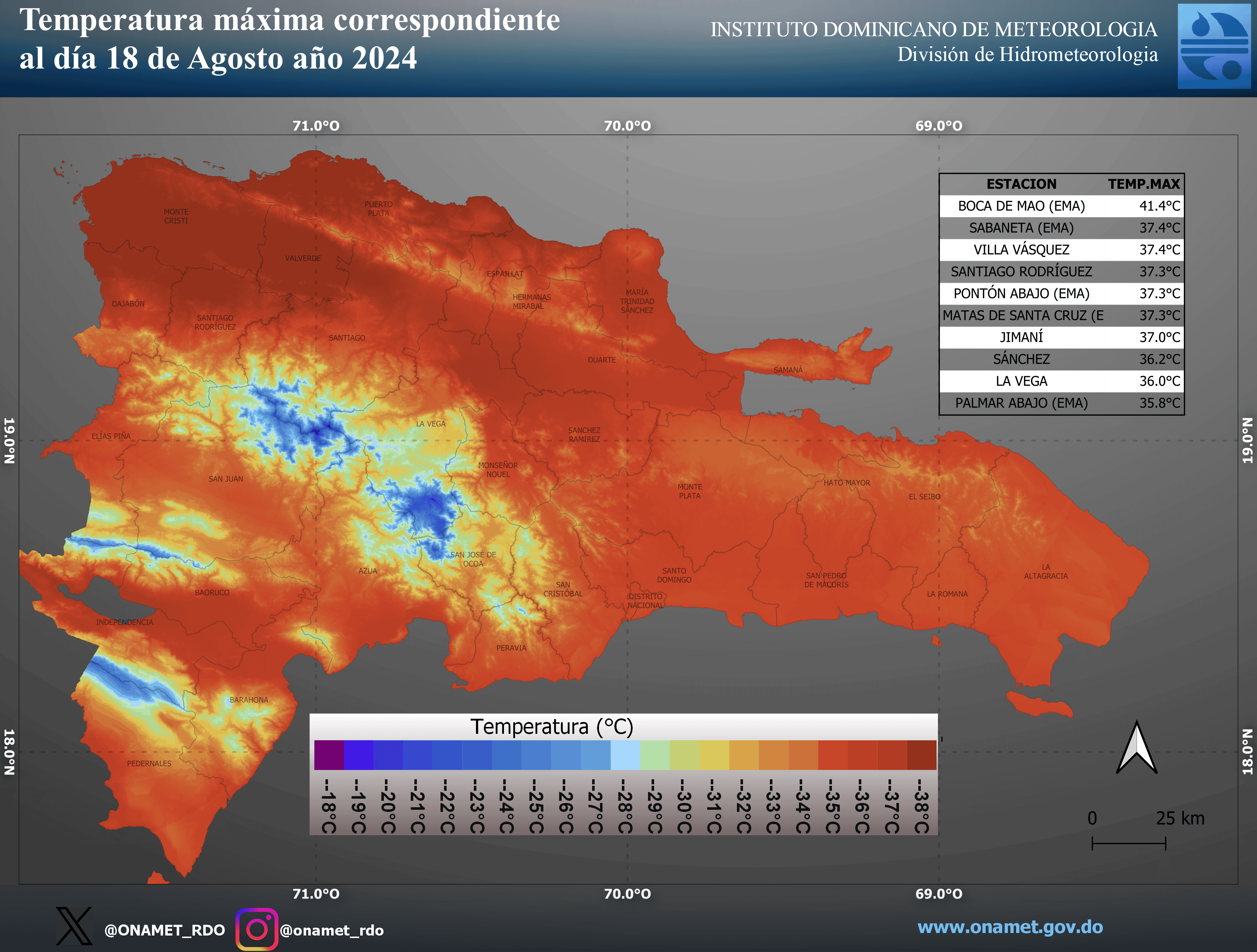The image size is (1257, 952).
Task: Click the MONTE CRISTI province label
Action: [176, 216]
